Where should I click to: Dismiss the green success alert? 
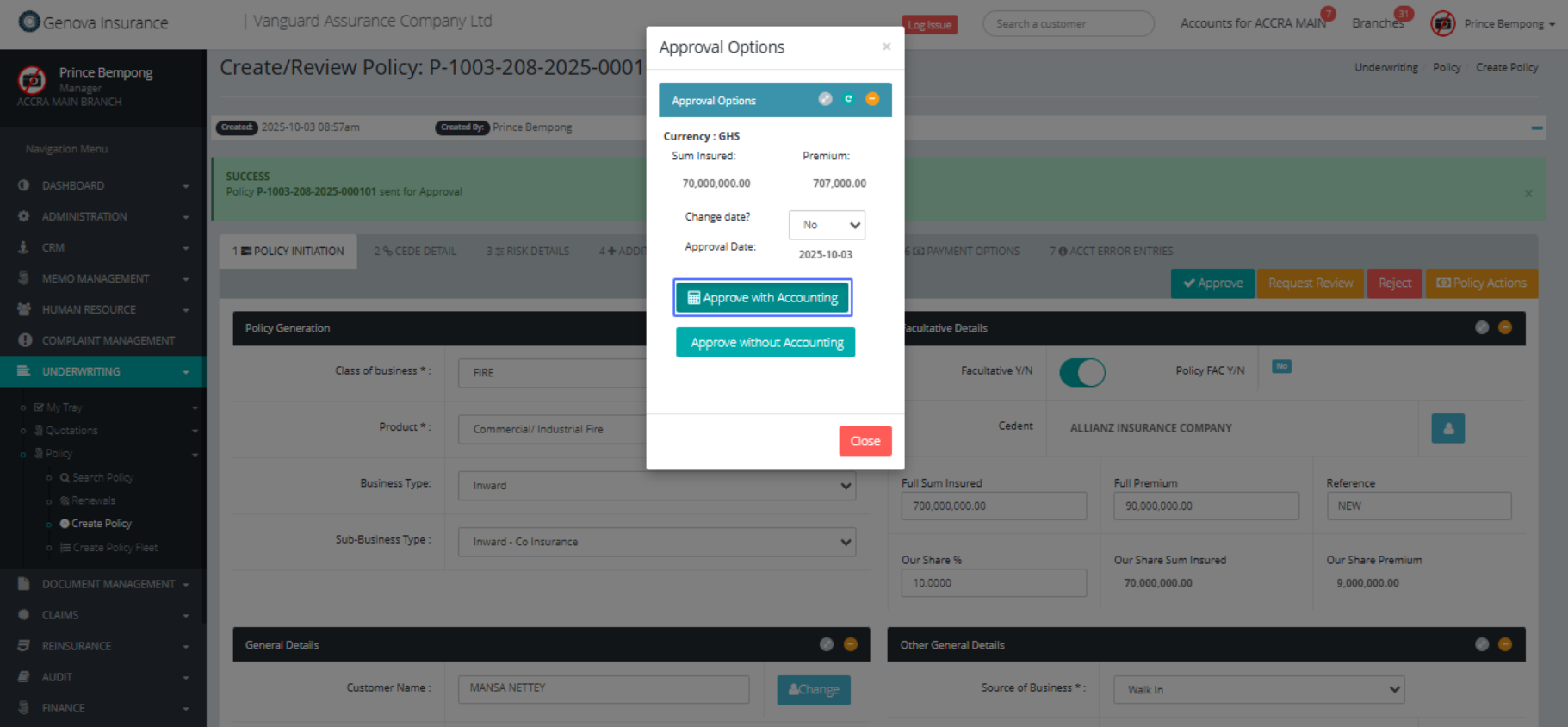(x=1528, y=193)
